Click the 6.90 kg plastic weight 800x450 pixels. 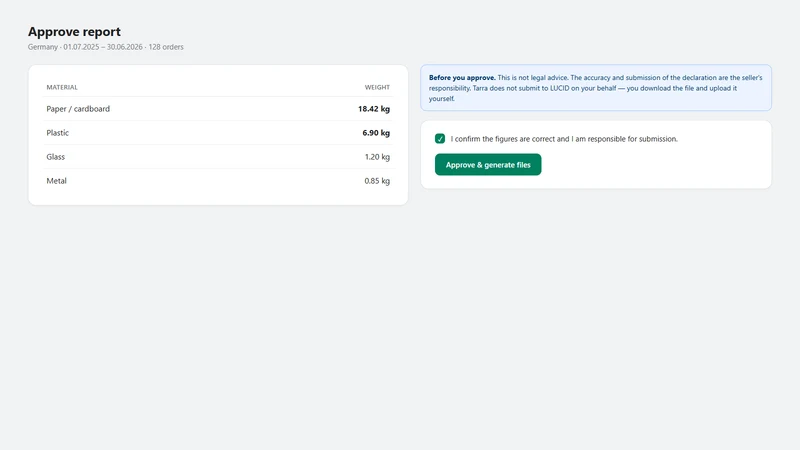point(376,133)
